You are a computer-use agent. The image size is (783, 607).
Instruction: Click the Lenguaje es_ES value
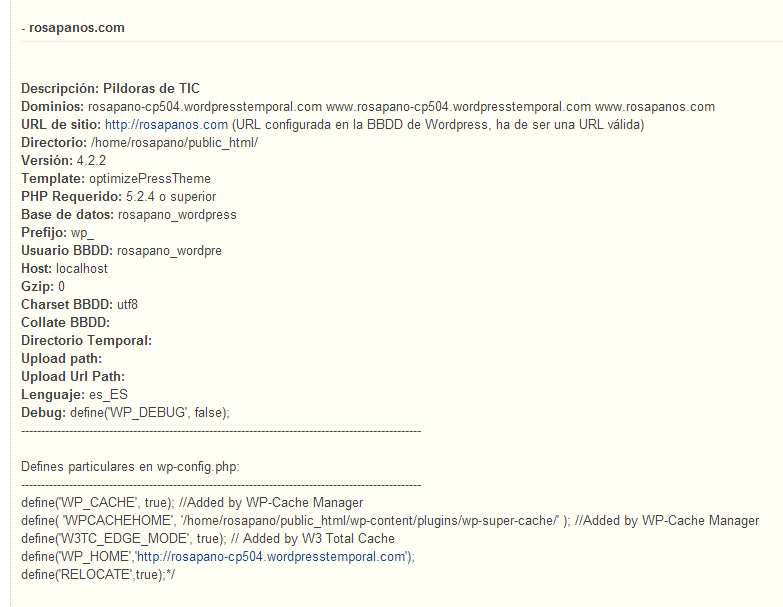point(108,394)
